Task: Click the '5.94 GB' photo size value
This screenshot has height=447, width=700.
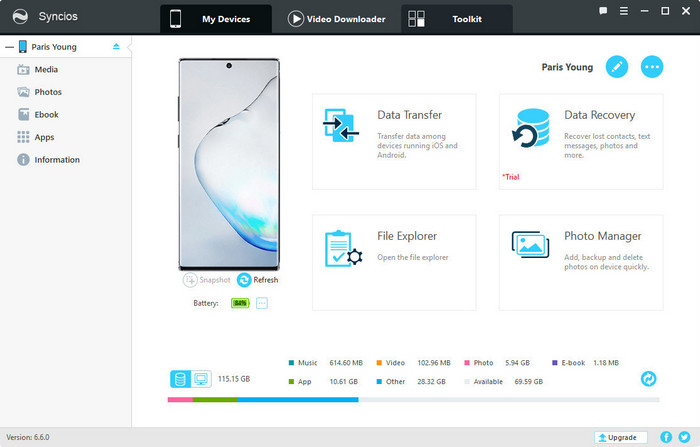Action: tap(517, 363)
